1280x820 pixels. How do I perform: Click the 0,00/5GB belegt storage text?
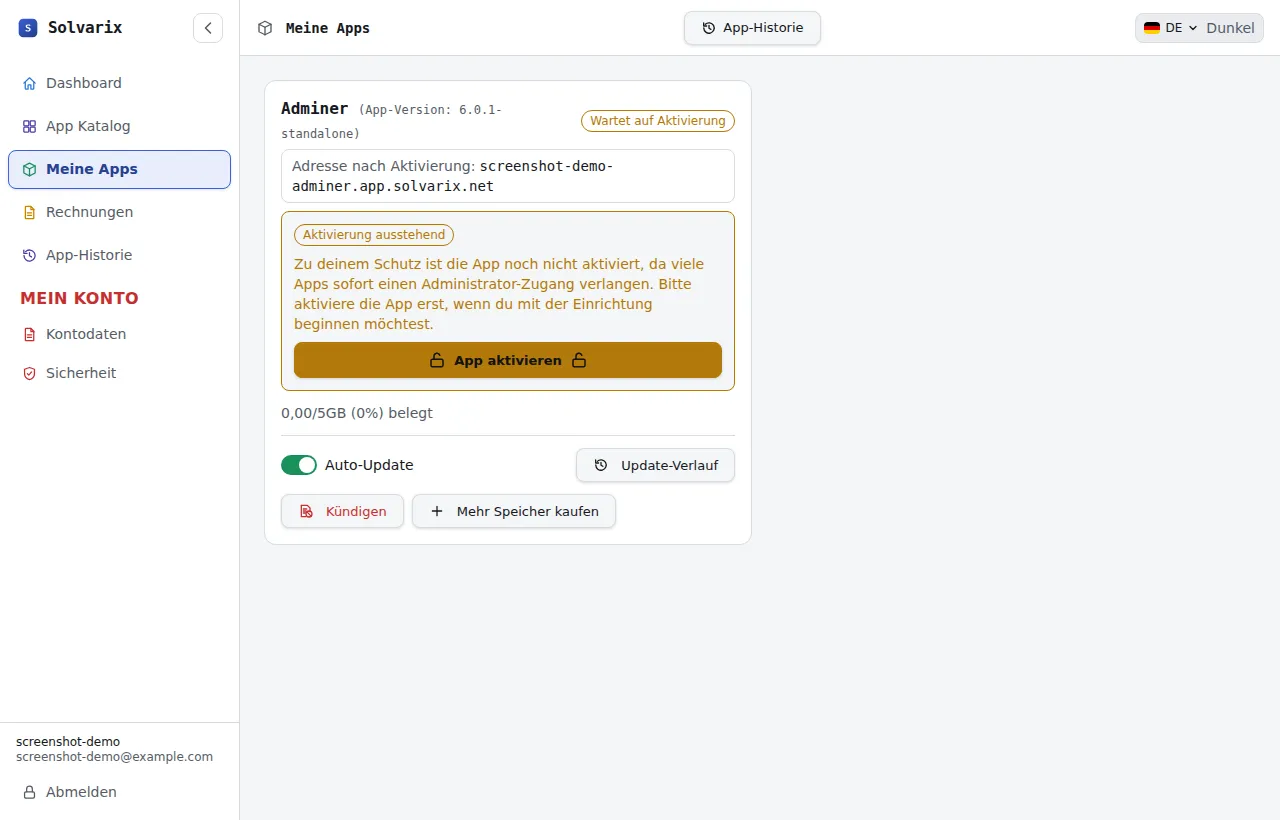pyautogui.click(x=357, y=413)
